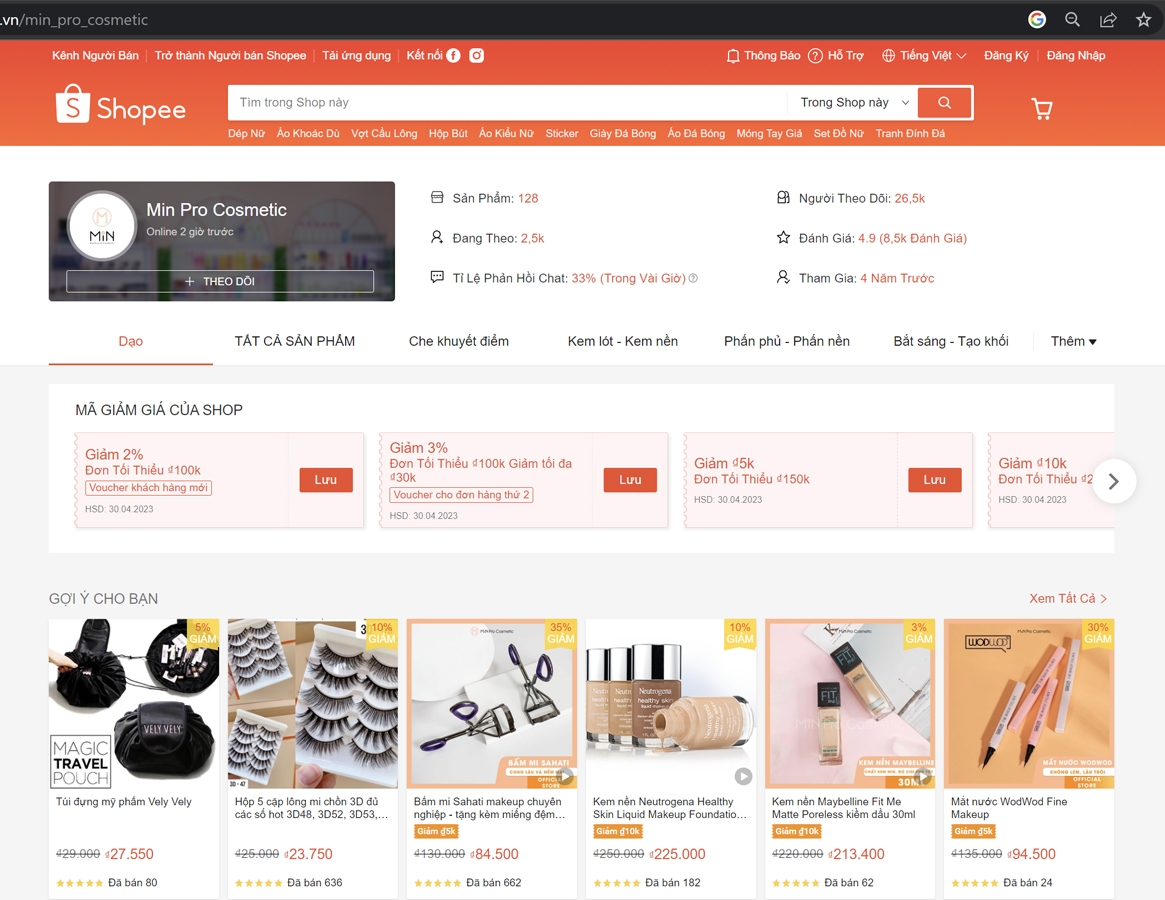Click Trở thành Người bán Shopee link
1165x900 pixels.
tap(230, 56)
